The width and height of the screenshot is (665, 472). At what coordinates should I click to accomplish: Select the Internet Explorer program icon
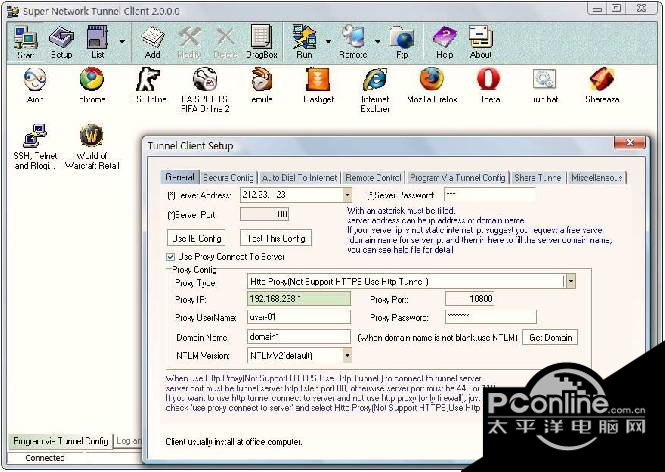point(375,89)
